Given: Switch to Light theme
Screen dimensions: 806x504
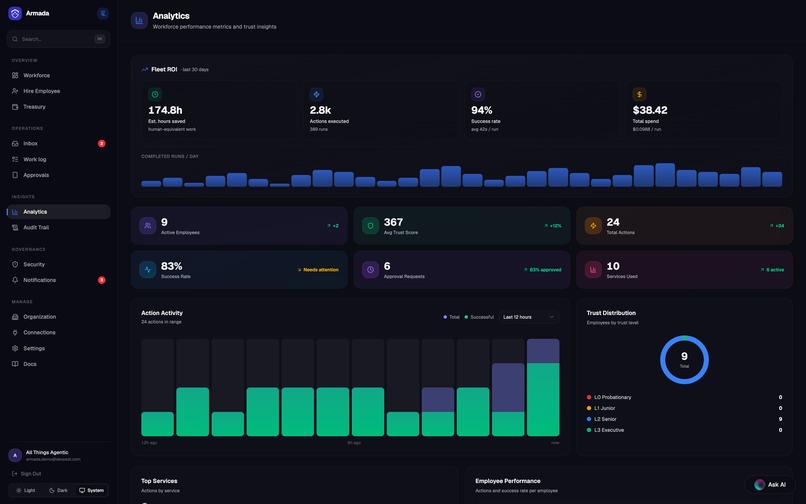Looking at the screenshot, I should coord(26,490).
